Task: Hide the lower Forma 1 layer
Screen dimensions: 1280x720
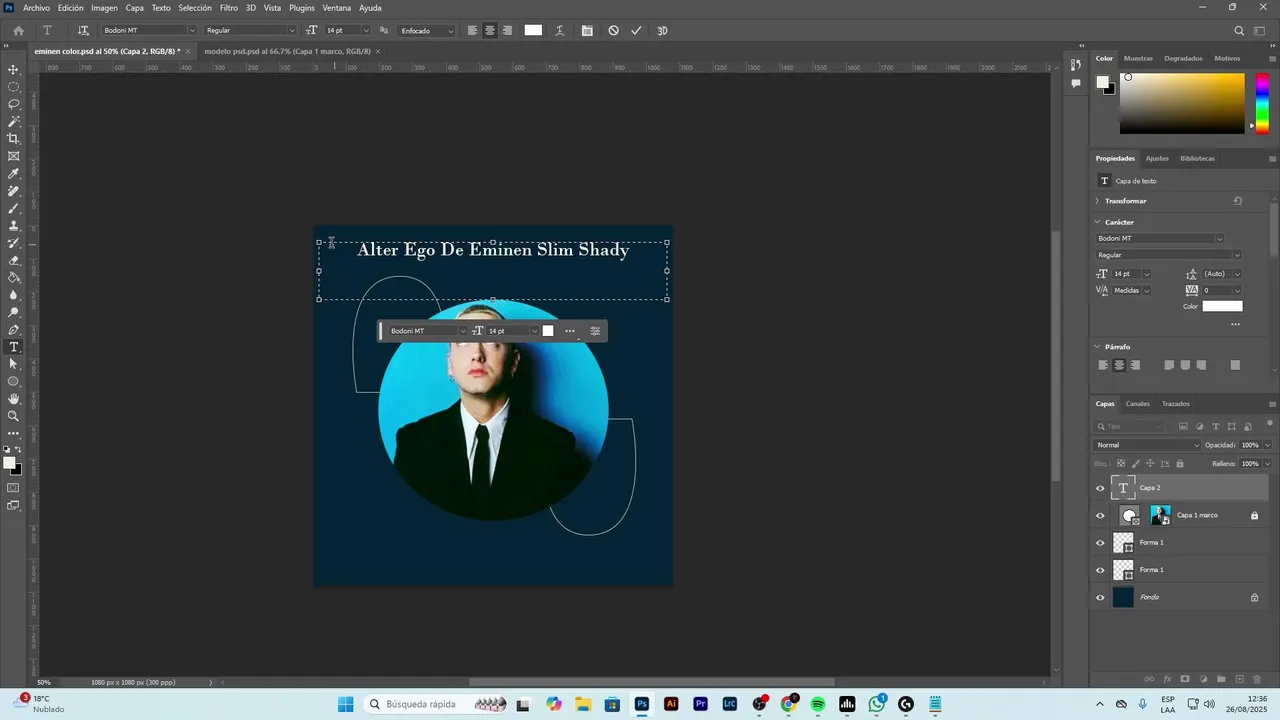Action: click(x=1100, y=570)
